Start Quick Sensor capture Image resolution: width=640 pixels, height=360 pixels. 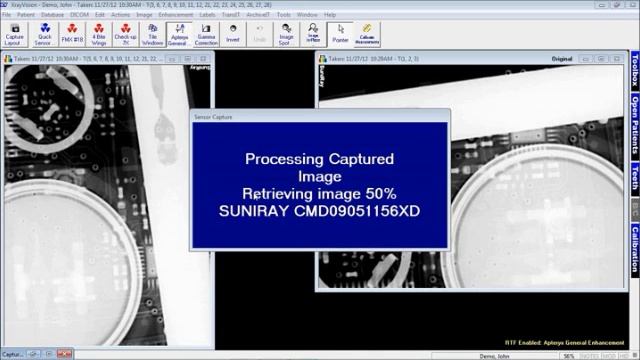point(45,35)
